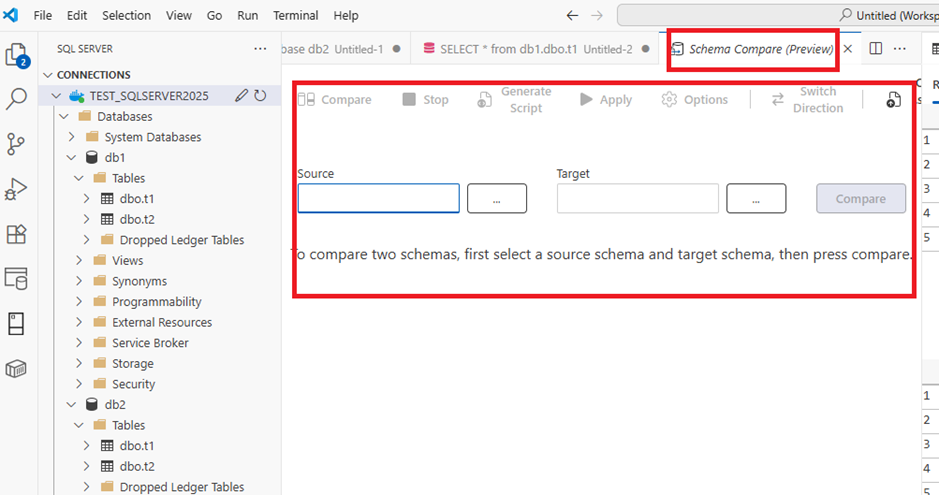Screen dimensions: 939x495
Task: Click the db1 database icon
Action: point(92,157)
